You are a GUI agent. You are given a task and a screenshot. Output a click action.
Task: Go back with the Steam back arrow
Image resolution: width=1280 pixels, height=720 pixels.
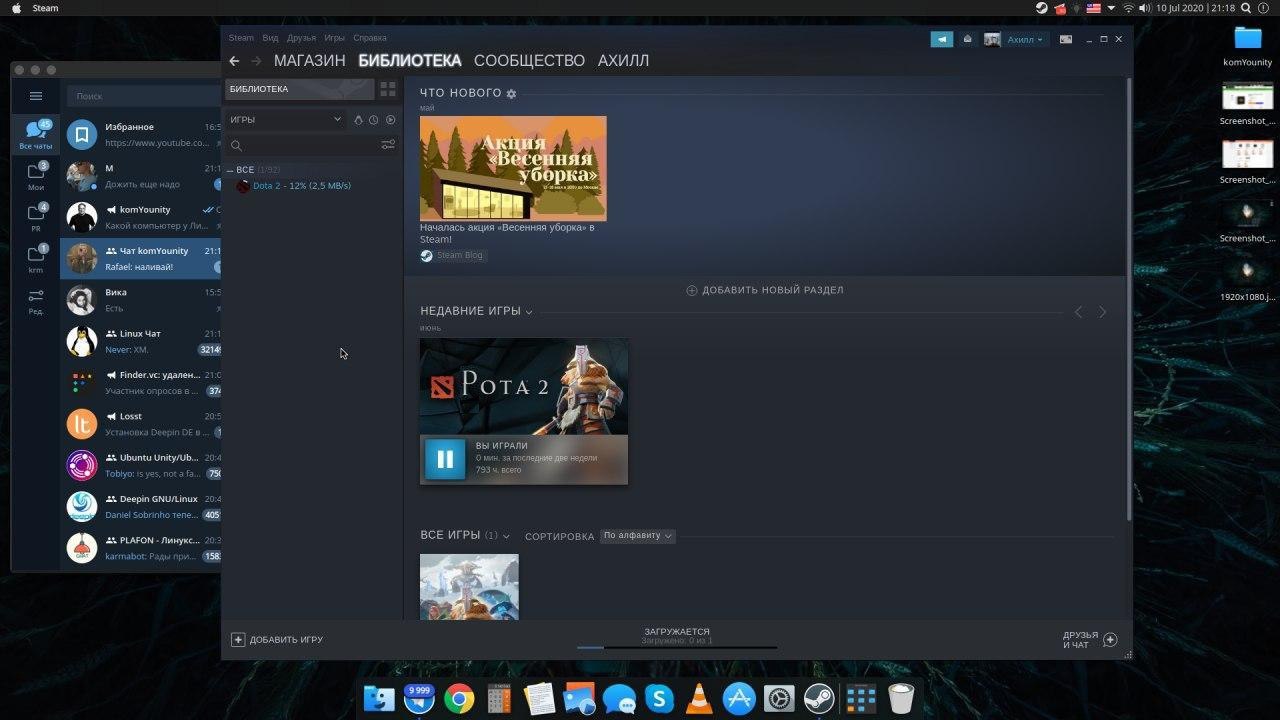[234, 61]
